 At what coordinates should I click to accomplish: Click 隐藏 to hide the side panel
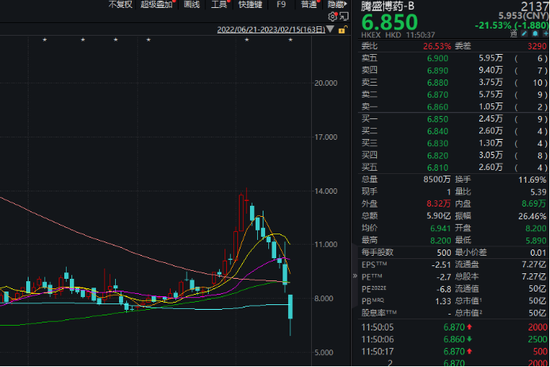click(x=336, y=4)
